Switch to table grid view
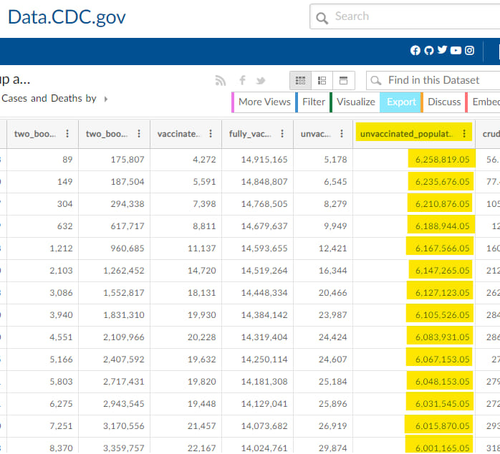The image size is (500, 454). pos(300,81)
